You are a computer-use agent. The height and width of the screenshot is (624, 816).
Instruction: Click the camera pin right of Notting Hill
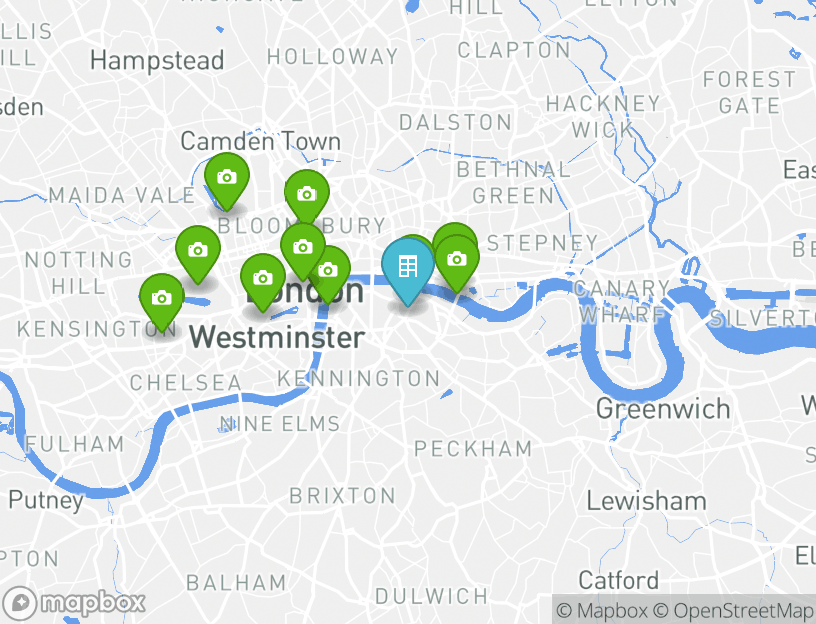click(x=198, y=254)
